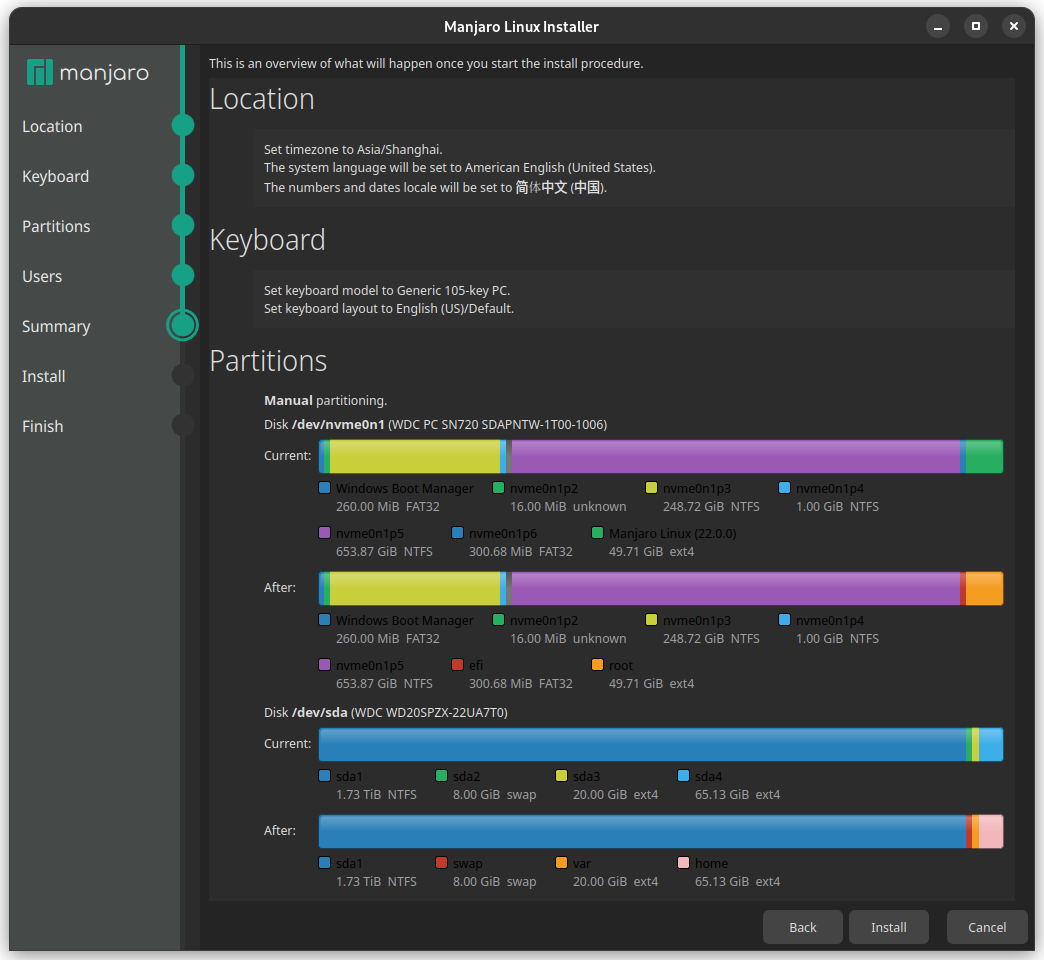Click the orange root segment in the After nvme bar

pos(984,589)
